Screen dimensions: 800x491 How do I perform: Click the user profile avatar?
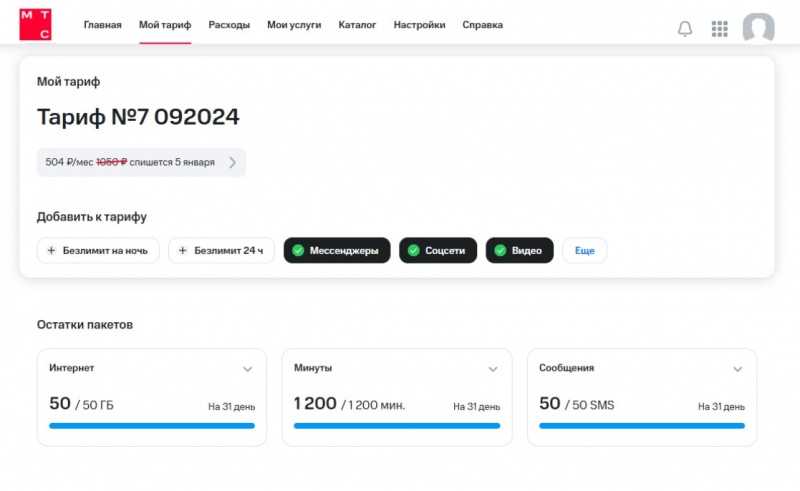pos(758,28)
